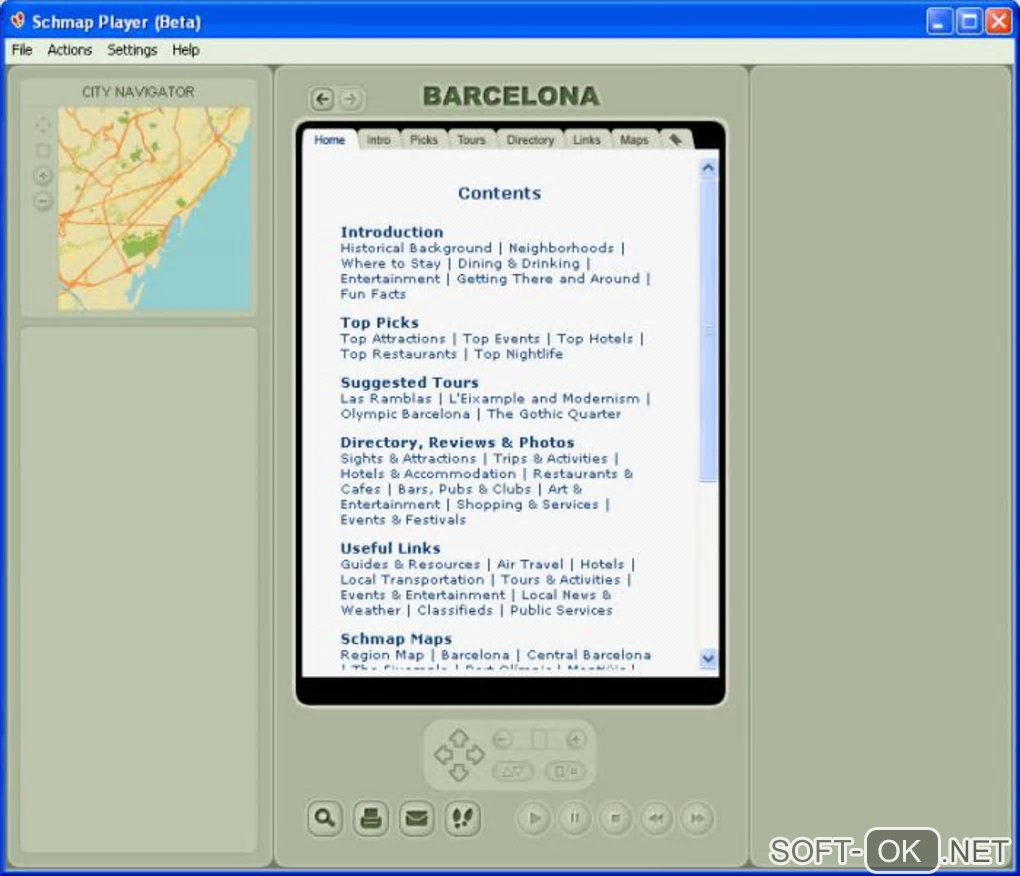Click the pause button
This screenshot has height=876, width=1020.
575,818
